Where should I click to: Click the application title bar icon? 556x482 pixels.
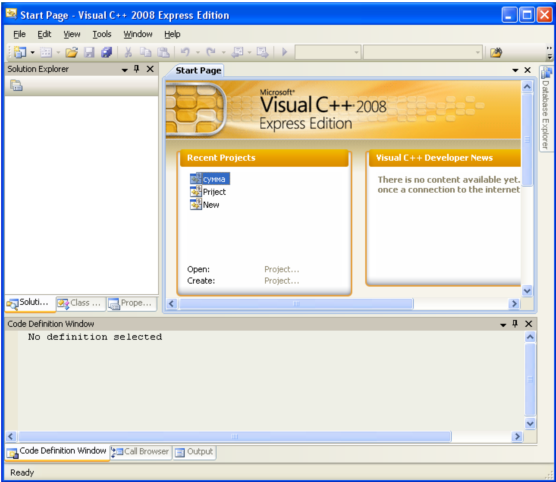(11, 14)
